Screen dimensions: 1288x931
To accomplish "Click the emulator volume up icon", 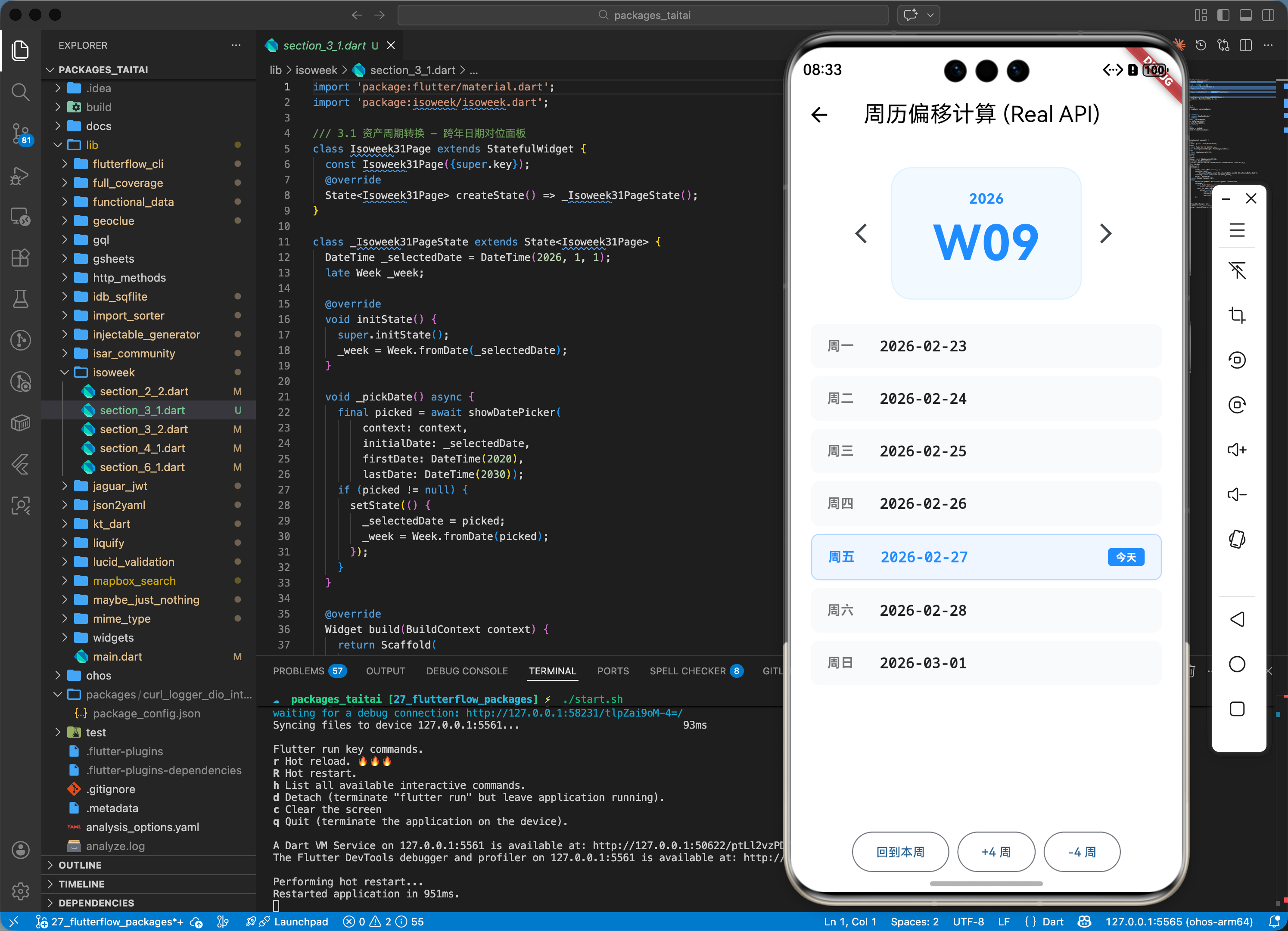I will (1237, 450).
